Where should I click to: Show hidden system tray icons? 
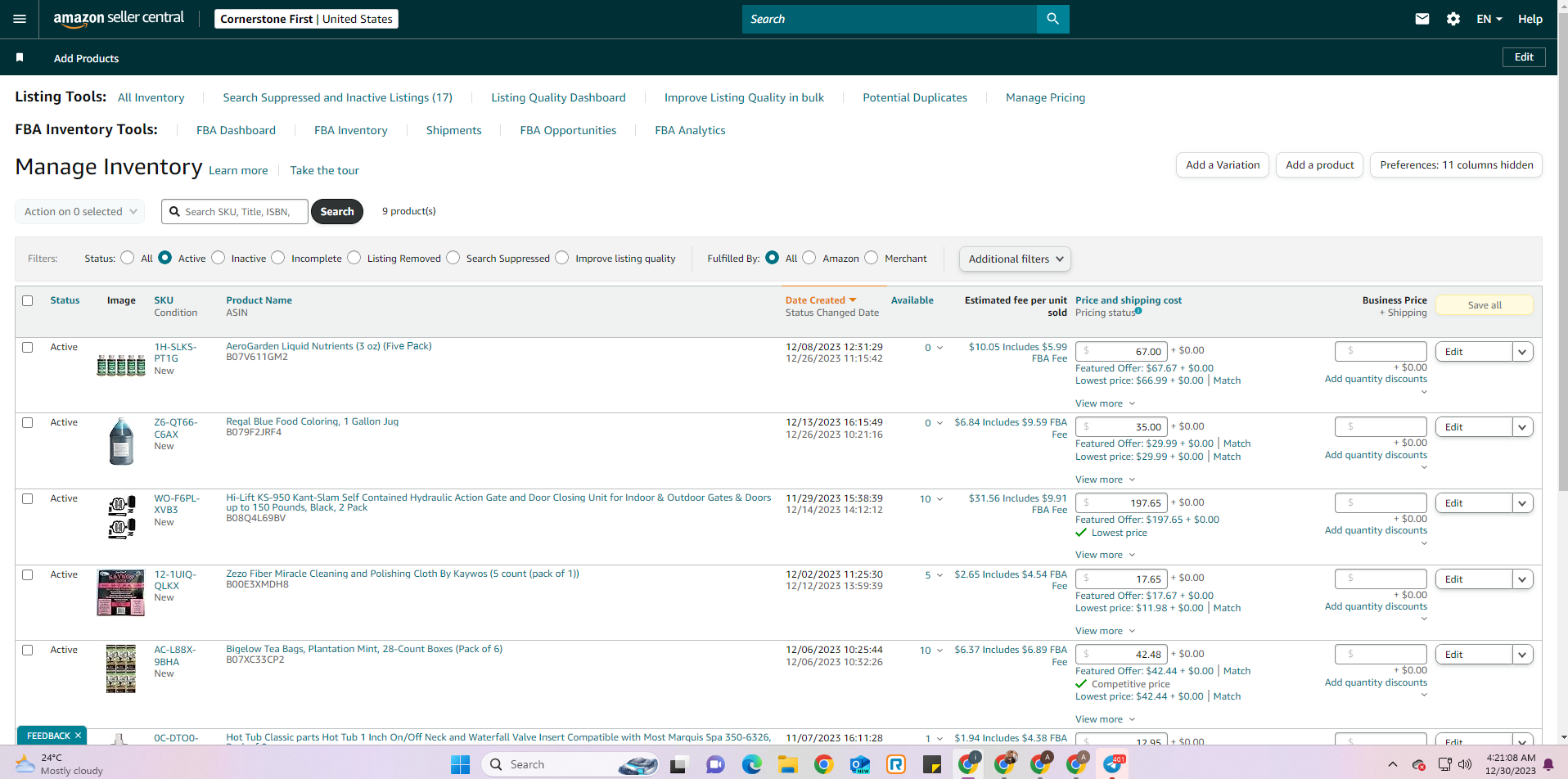[x=1392, y=764]
